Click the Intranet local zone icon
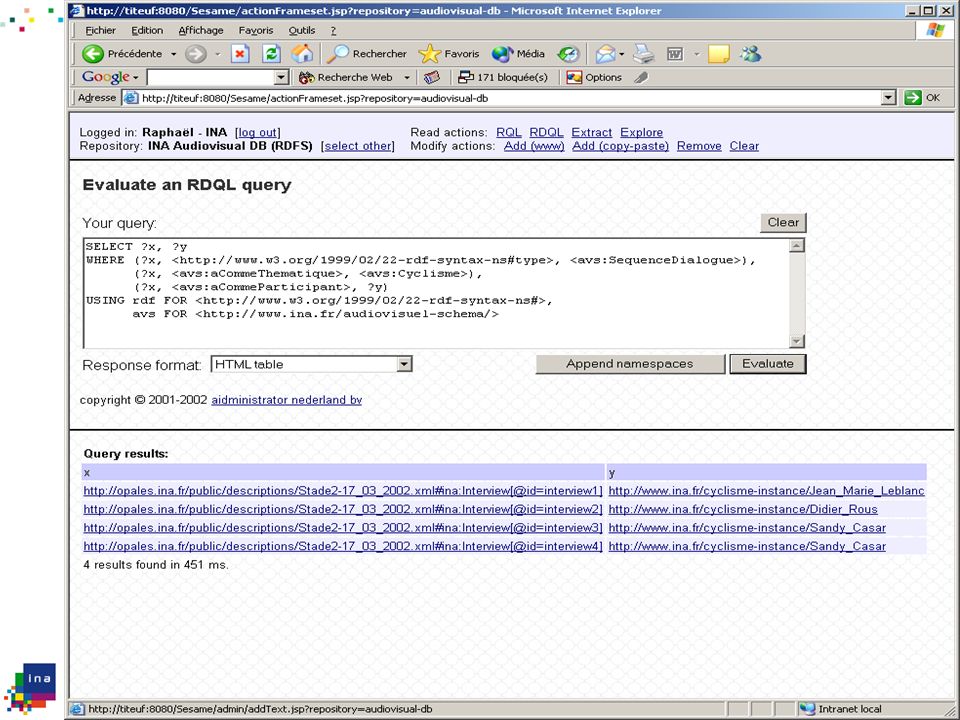This screenshot has height=720, width=960. [x=807, y=709]
